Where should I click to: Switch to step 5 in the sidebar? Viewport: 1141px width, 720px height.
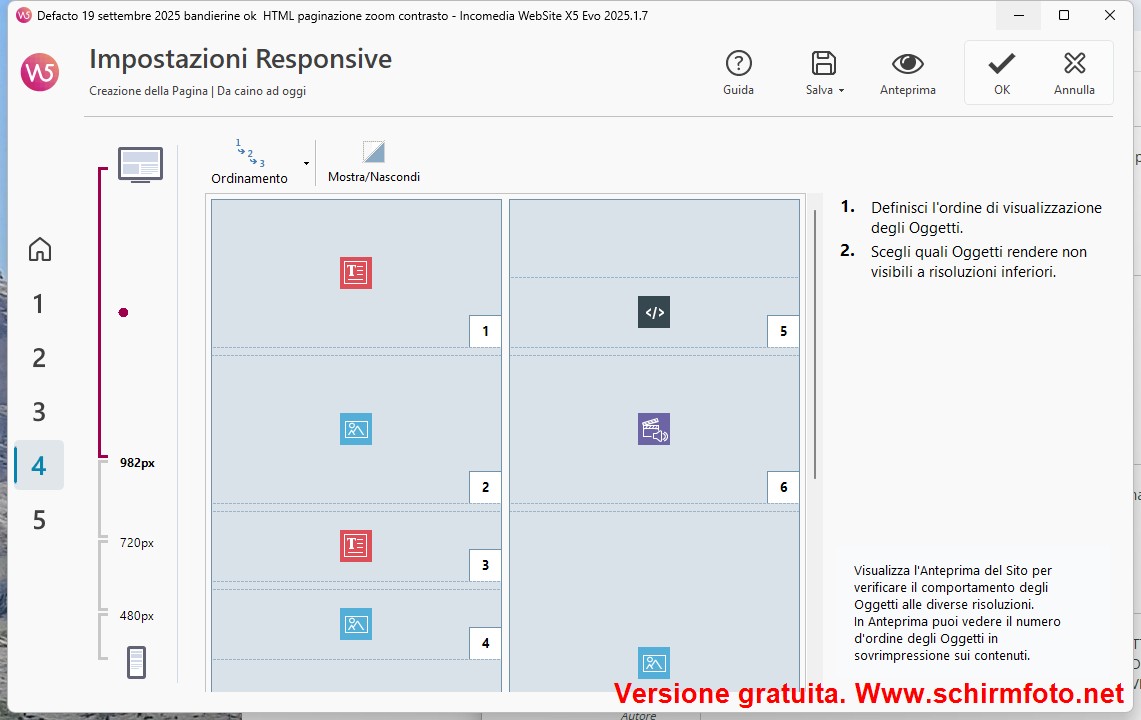coord(39,520)
